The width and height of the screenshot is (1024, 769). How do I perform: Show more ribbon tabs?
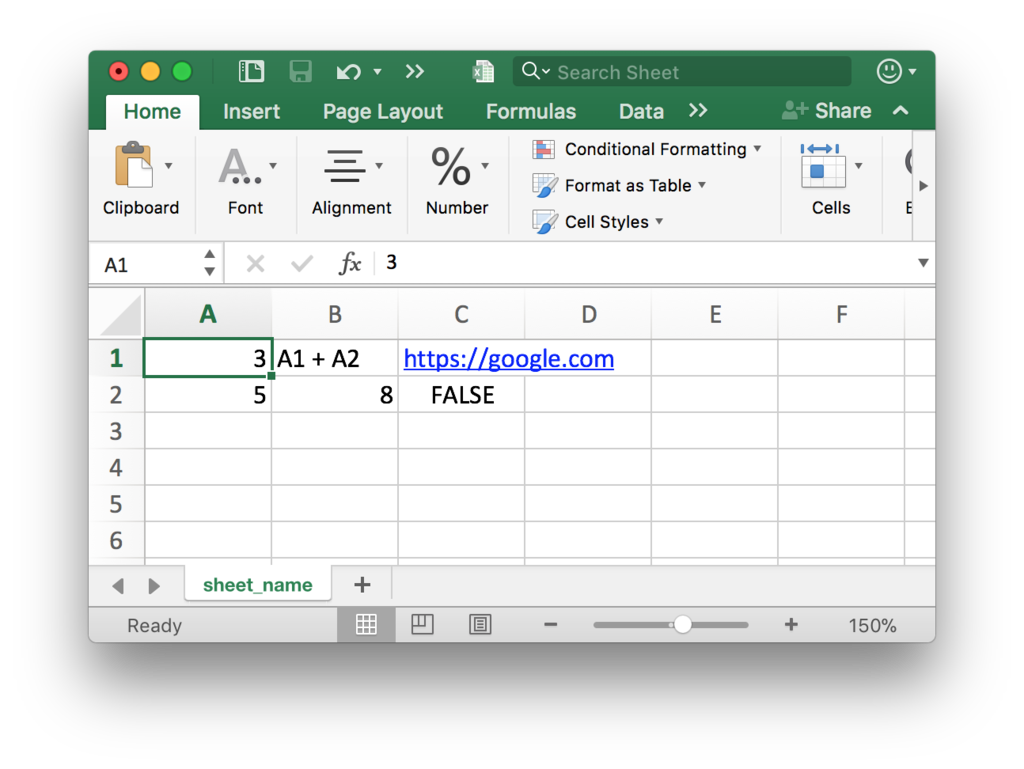click(698, 110)
